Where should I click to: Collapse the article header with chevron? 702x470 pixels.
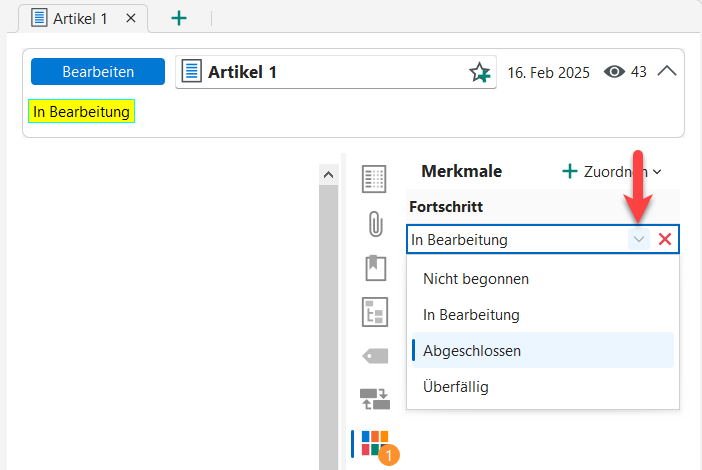coord(667,72)
